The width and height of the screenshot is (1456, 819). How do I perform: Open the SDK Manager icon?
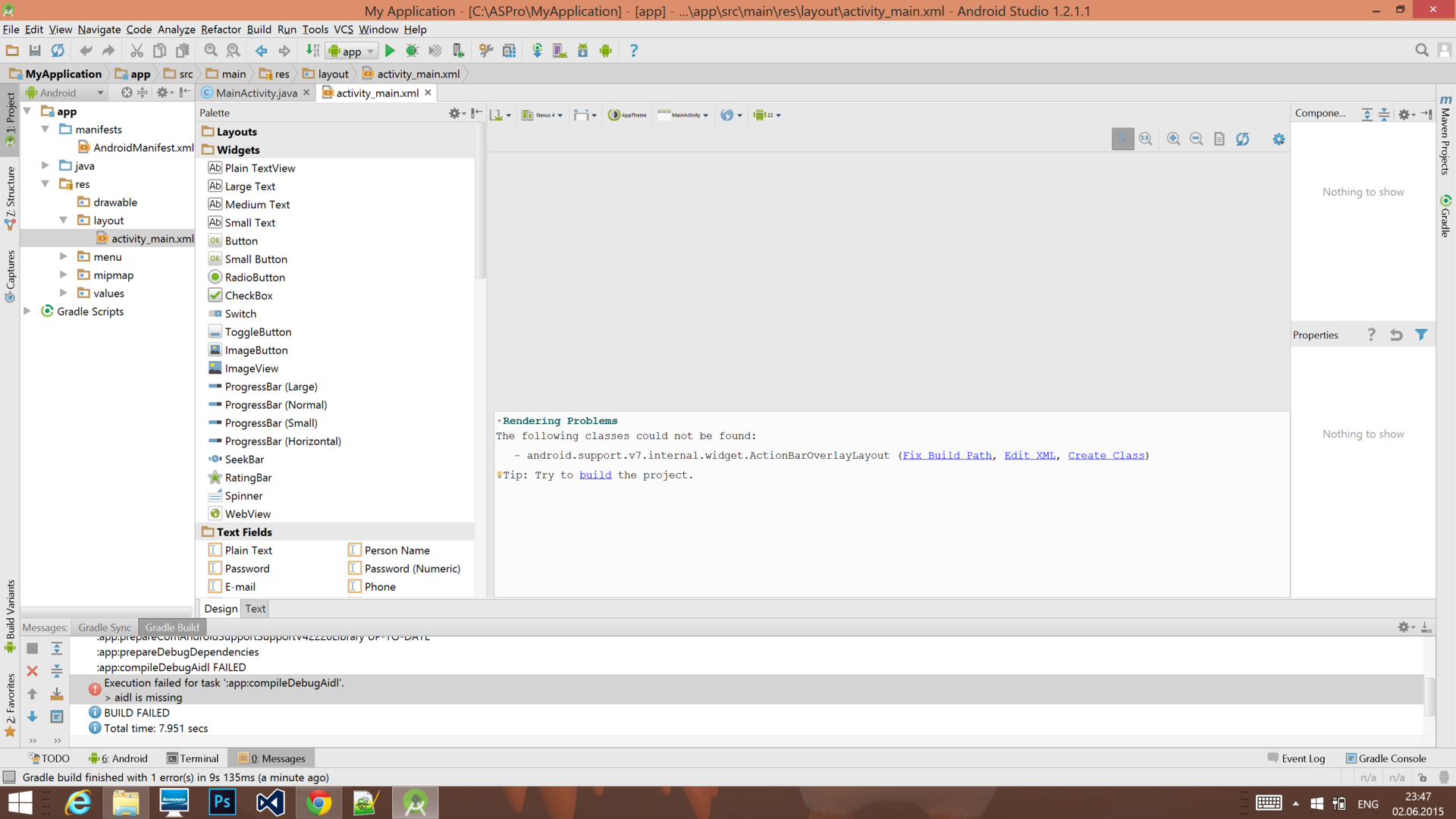click(x=582, y=51)
